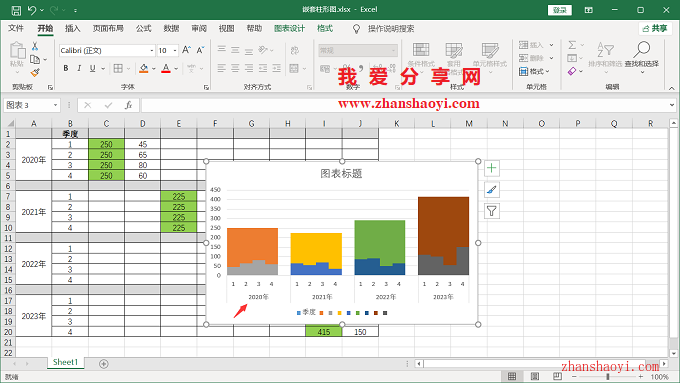680x383 pixels.
Task: Select the Sheet1 tab
Action: [x=65, y=362]
